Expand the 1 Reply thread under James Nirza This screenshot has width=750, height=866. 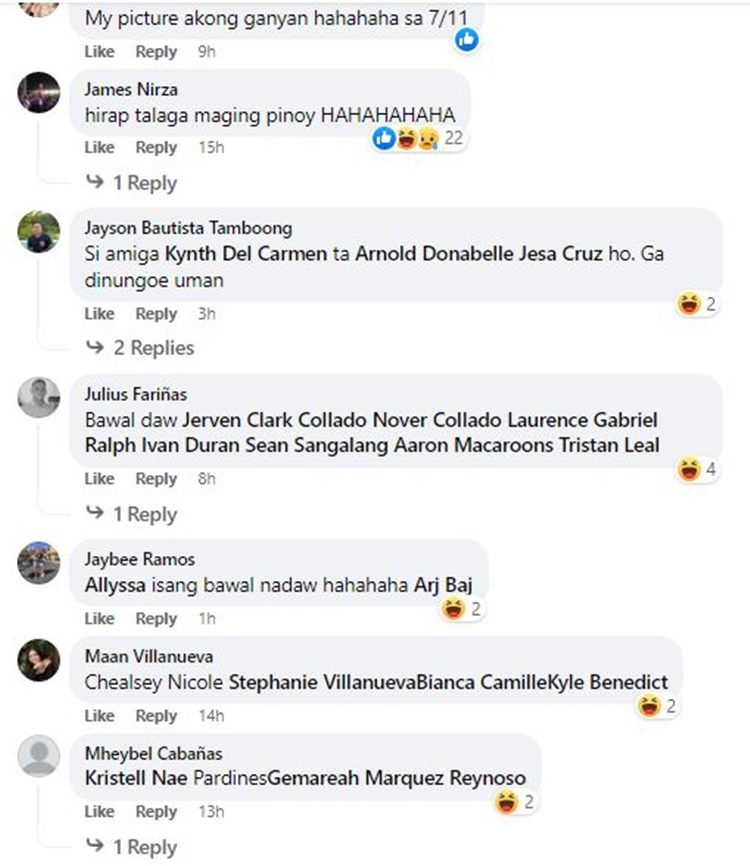point(132,182)
